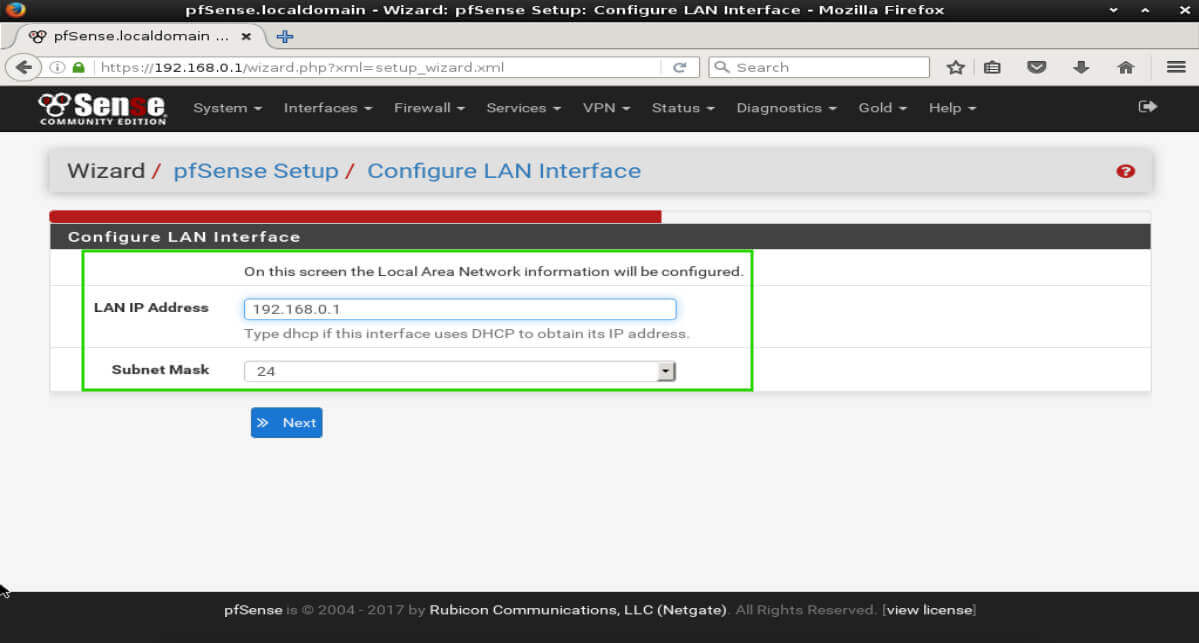Open a new tab with plus icon
The width and height of the screenshot is (1199, 643).
coord(285,36)
